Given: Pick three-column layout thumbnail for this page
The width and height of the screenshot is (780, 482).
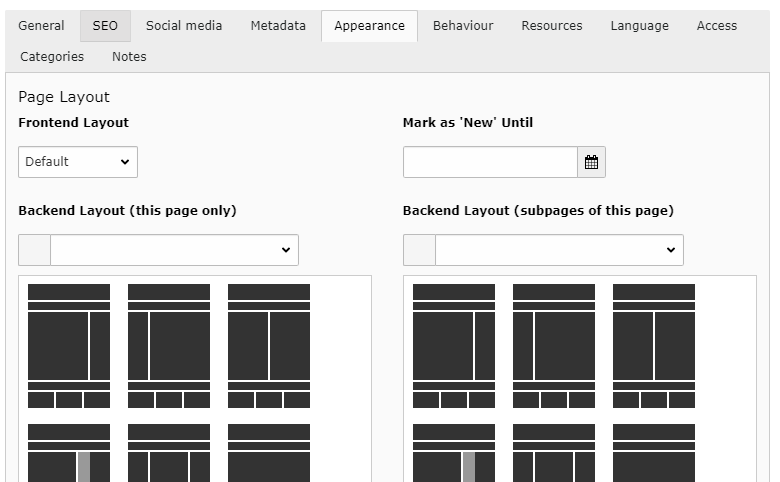Looking at the screenshot, I should click(169, 453).
